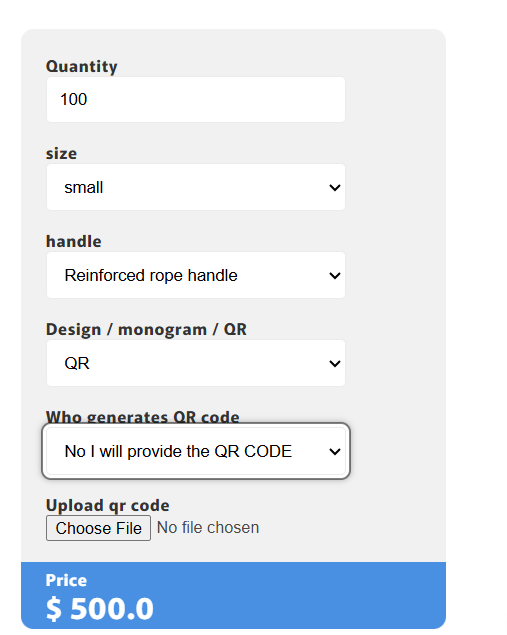
Task: Open the size dropdown set to small
Action: [196, 187]
